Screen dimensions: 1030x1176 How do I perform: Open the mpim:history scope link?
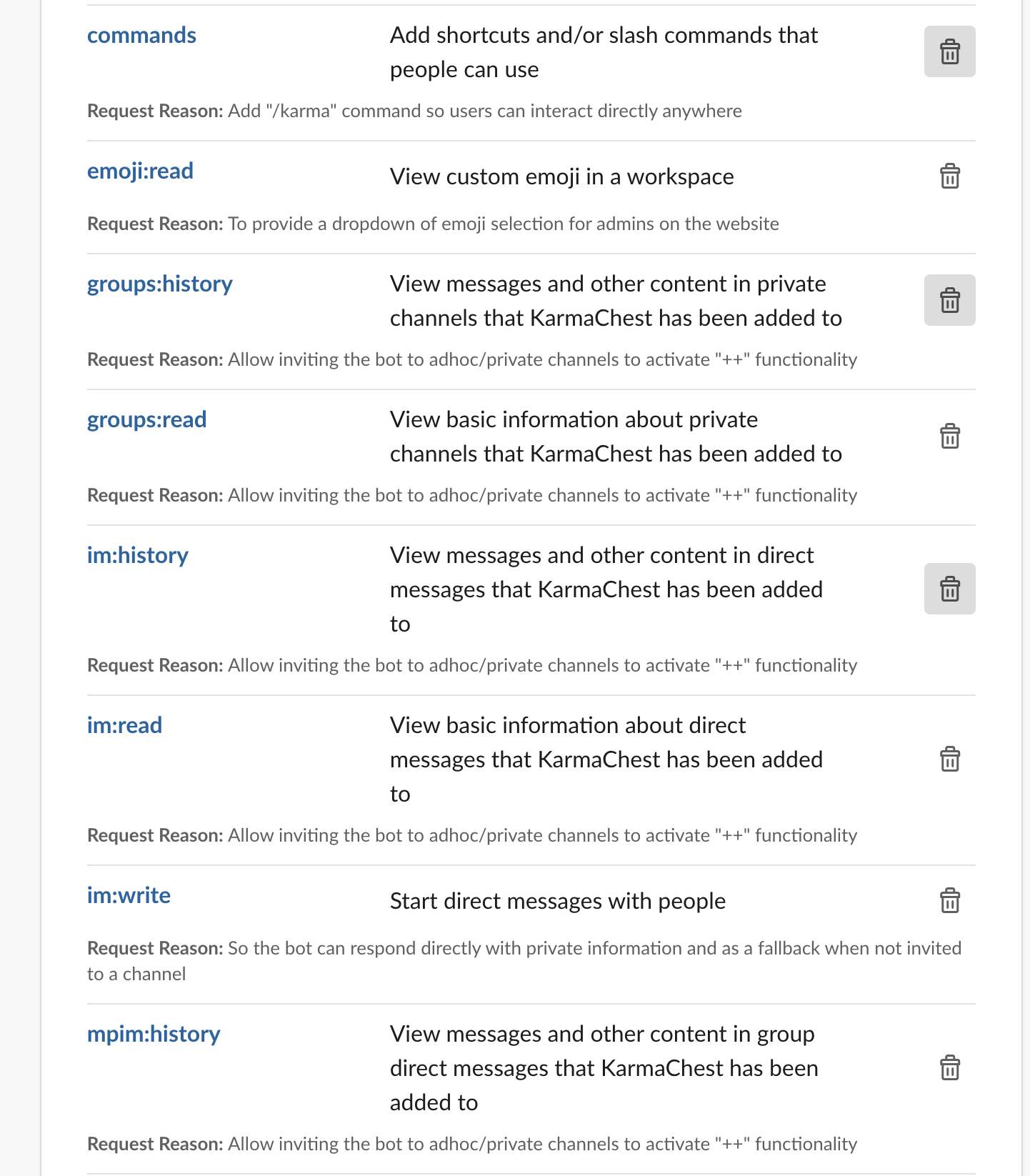coord(154,1034)
